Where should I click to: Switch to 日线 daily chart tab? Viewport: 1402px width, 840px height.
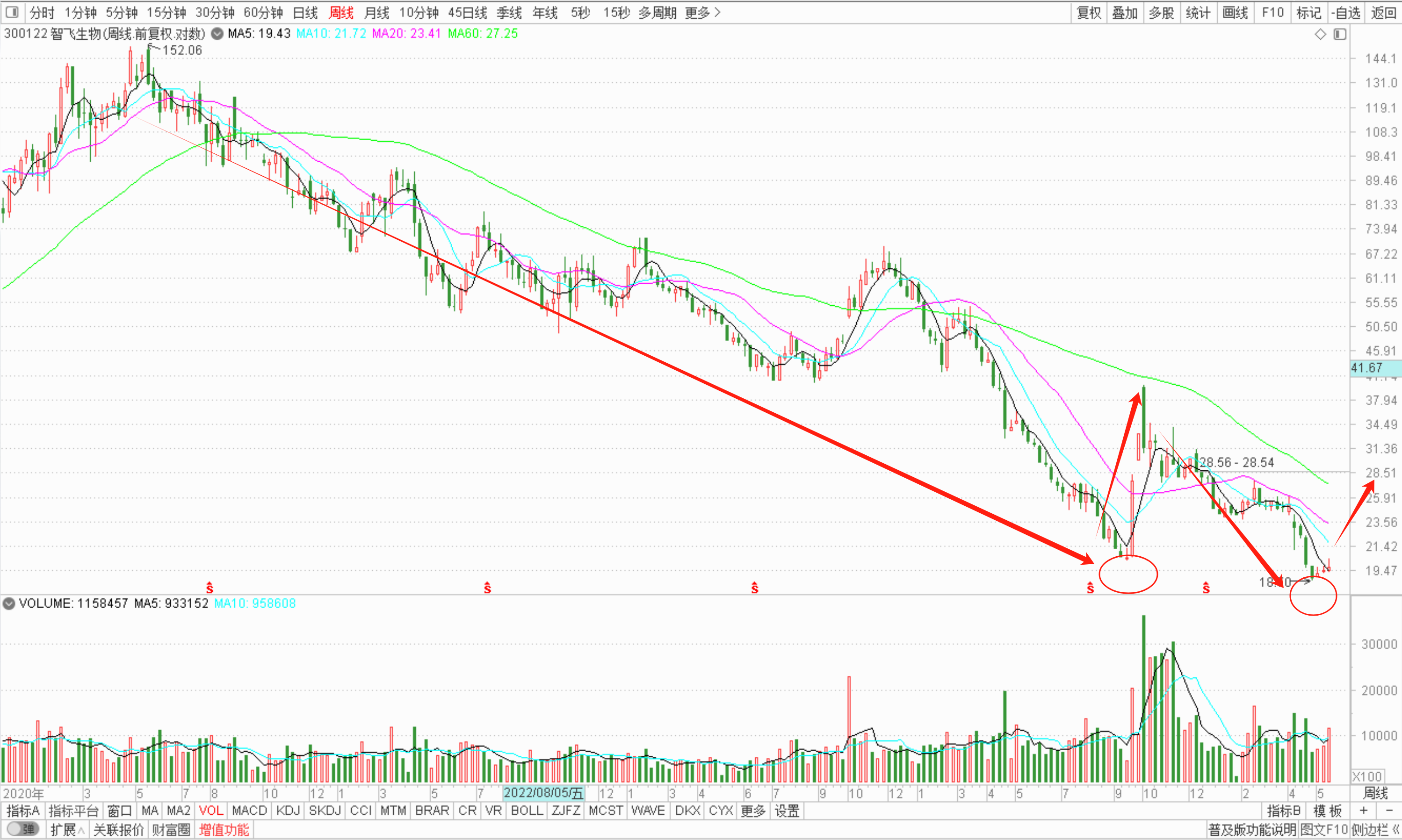[x=305, y=13]
